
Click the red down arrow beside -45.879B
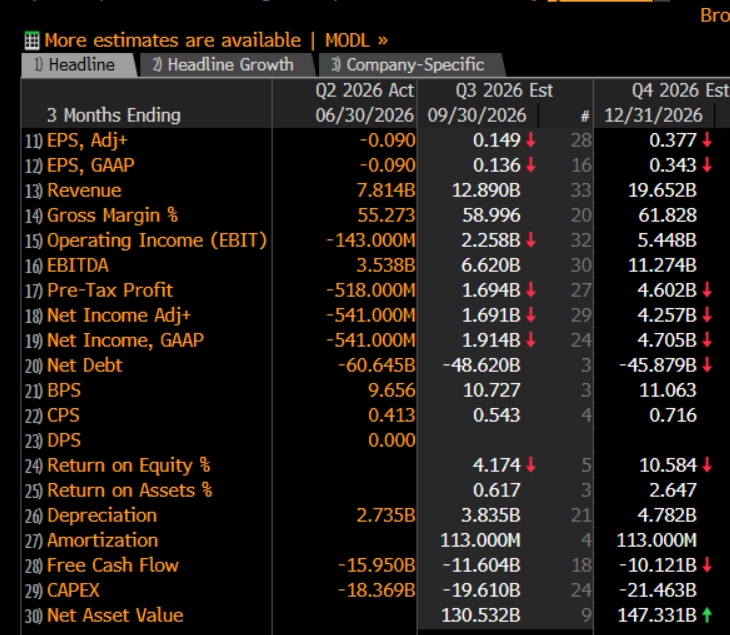point(707,365)
